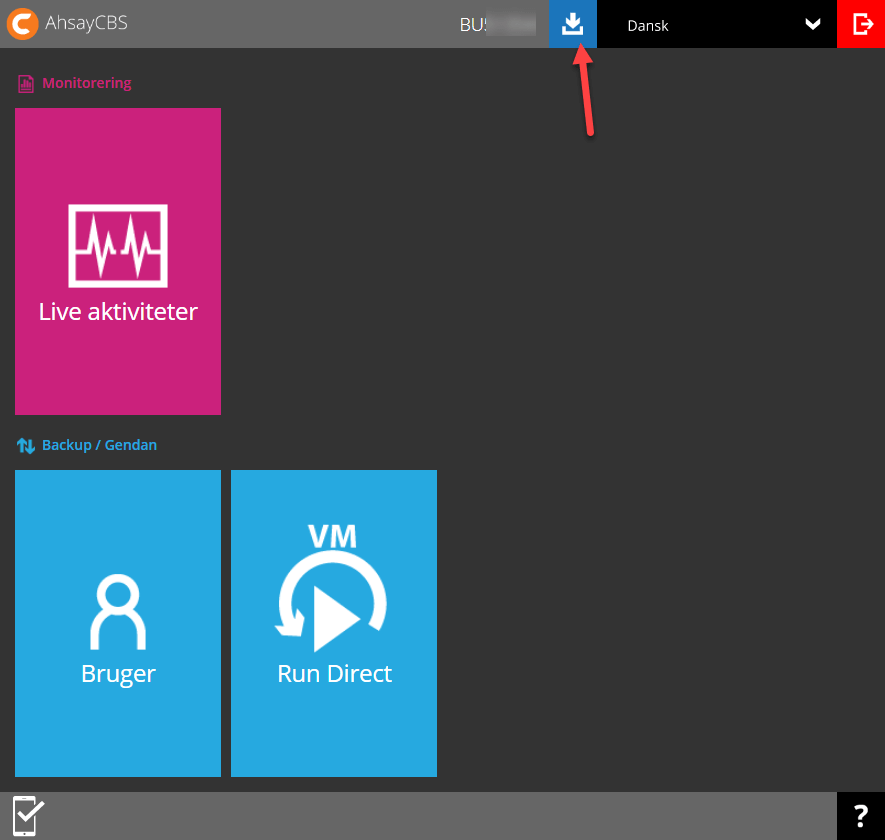This screenshot has height=840, width=885.
Task: Click the Monitorering chart icon
Action: pos(25,83)
